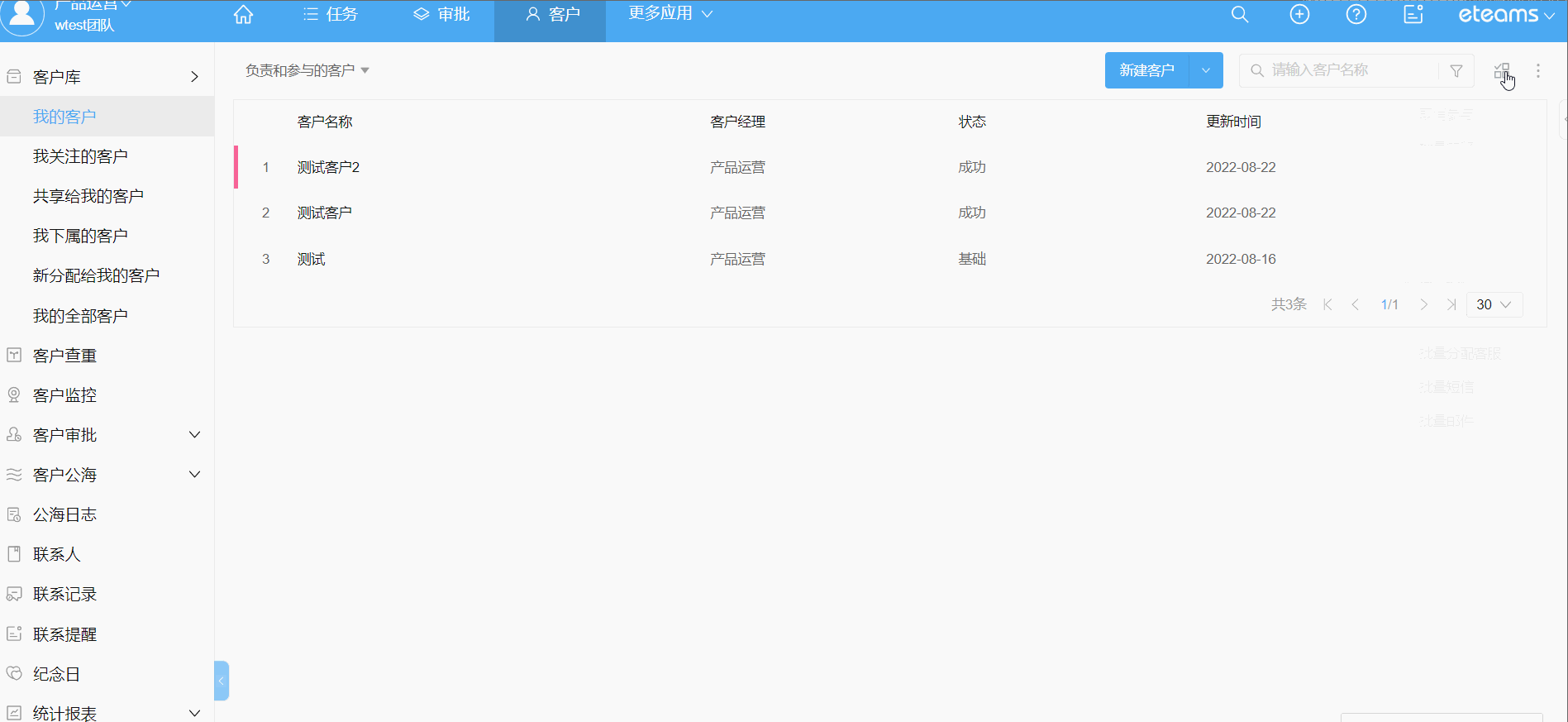Switch to the 审批 tab
Image resolution: width=1568 pixels, height=722 pixels.
point(442,15)
